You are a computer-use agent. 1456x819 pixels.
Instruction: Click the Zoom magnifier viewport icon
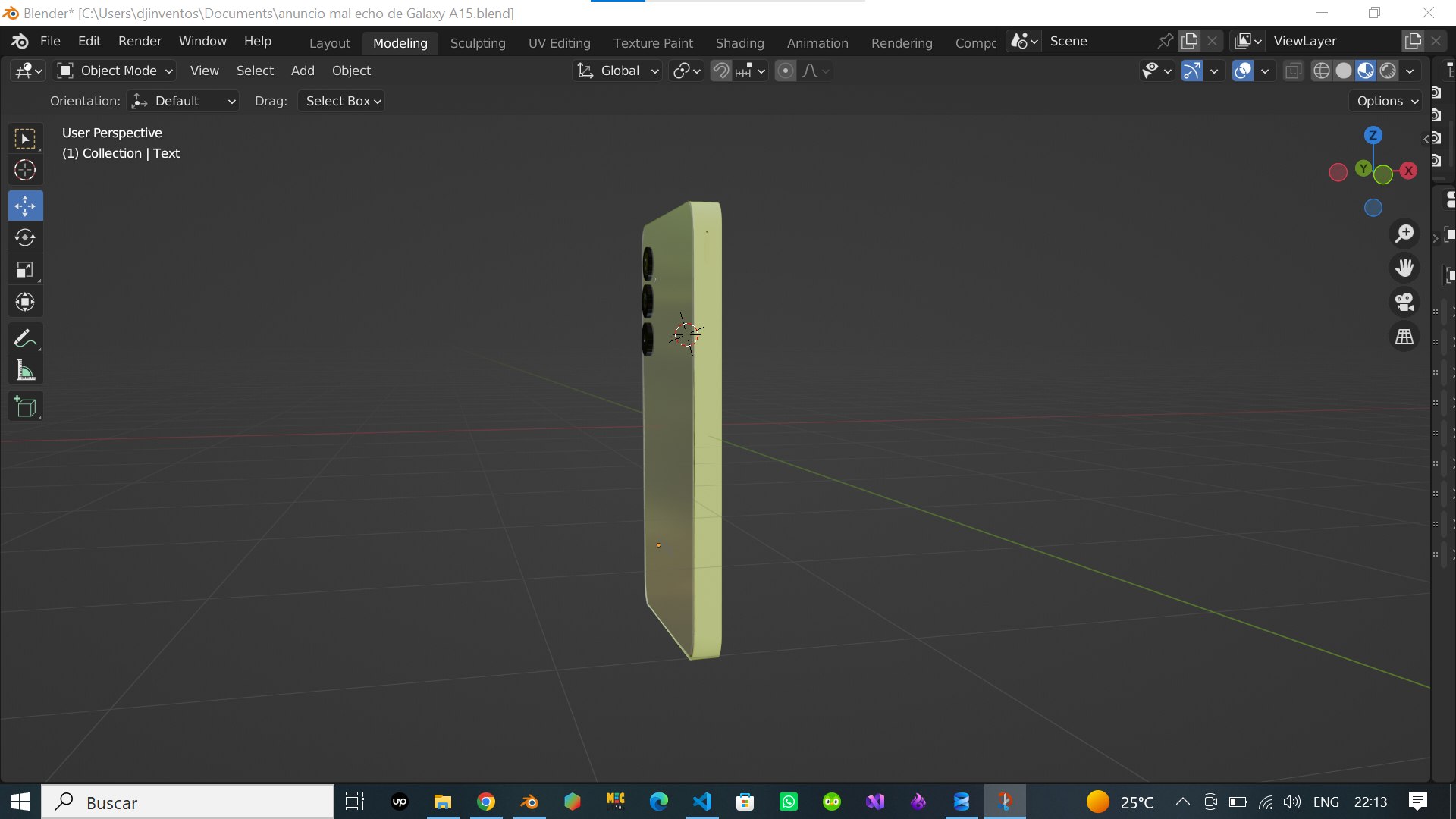click(1404, 234)
